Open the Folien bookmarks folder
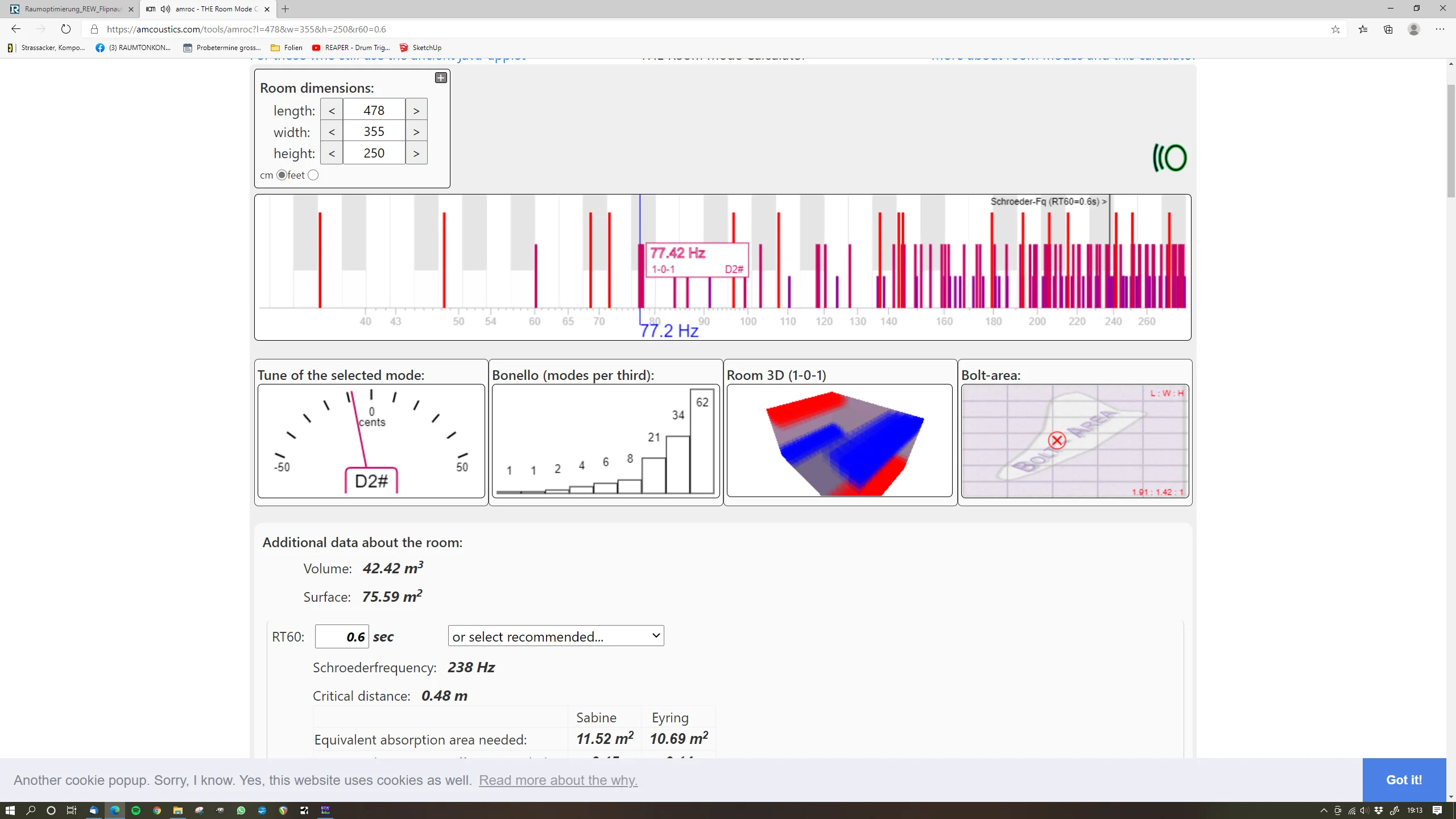The height and width of the screenshot is (819, 1456). [x=287, y=48]
